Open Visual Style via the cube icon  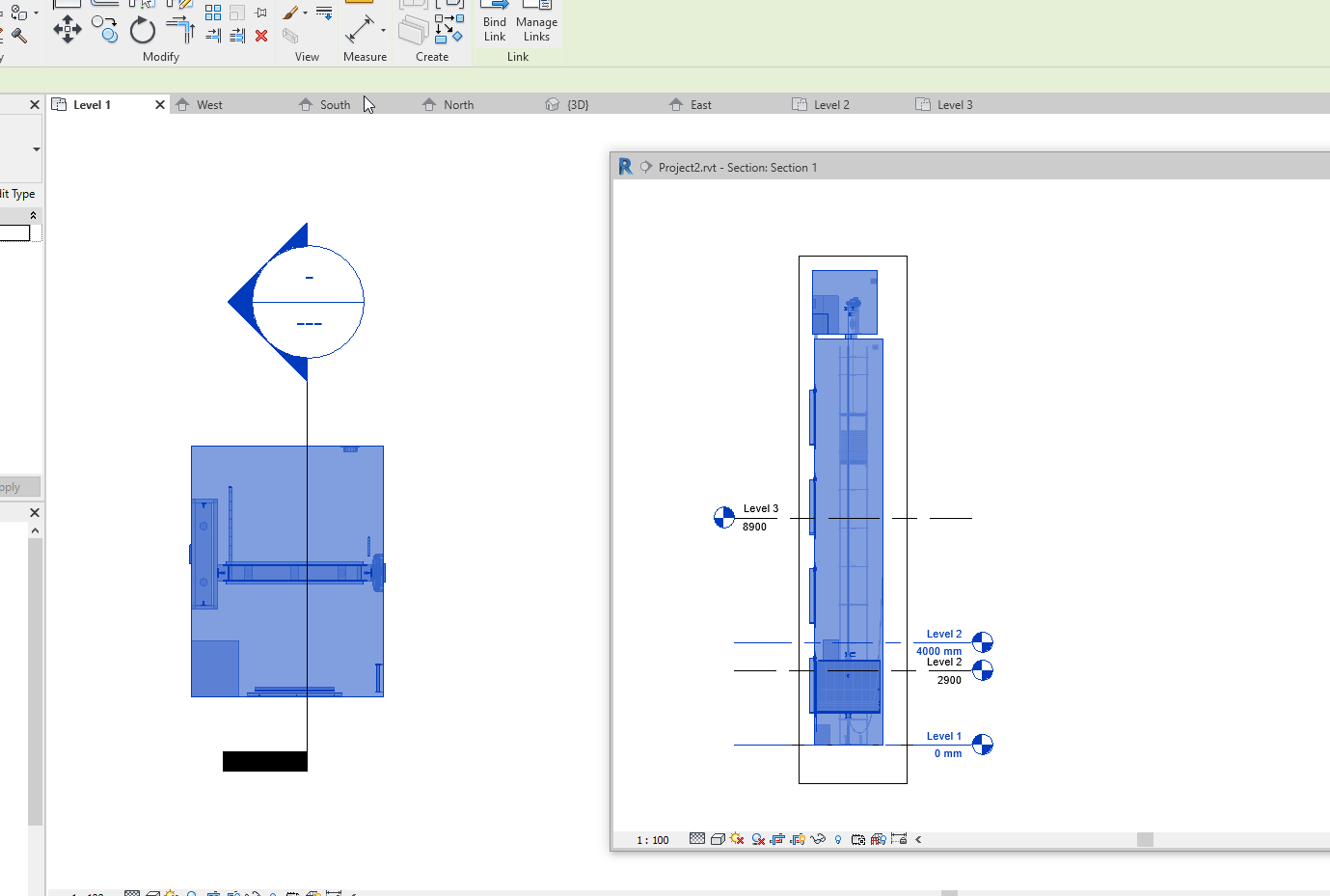pyautogui.click(x=717, y=839)
